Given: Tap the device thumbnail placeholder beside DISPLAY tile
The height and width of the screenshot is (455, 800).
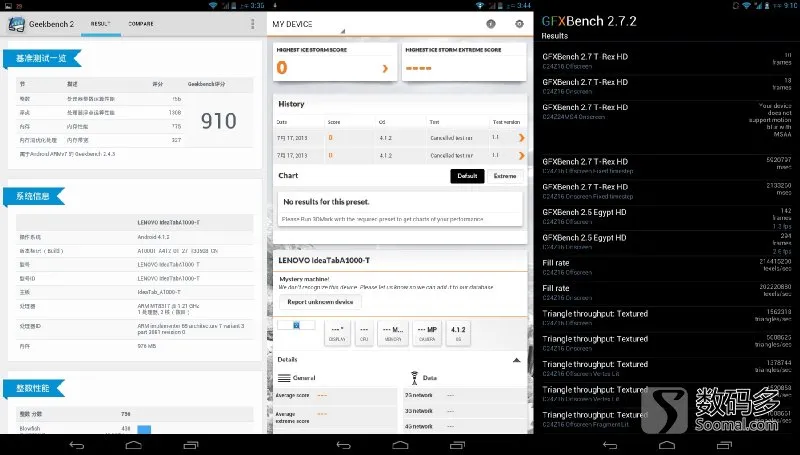Looking at the screenshot, I should [296, 325].
